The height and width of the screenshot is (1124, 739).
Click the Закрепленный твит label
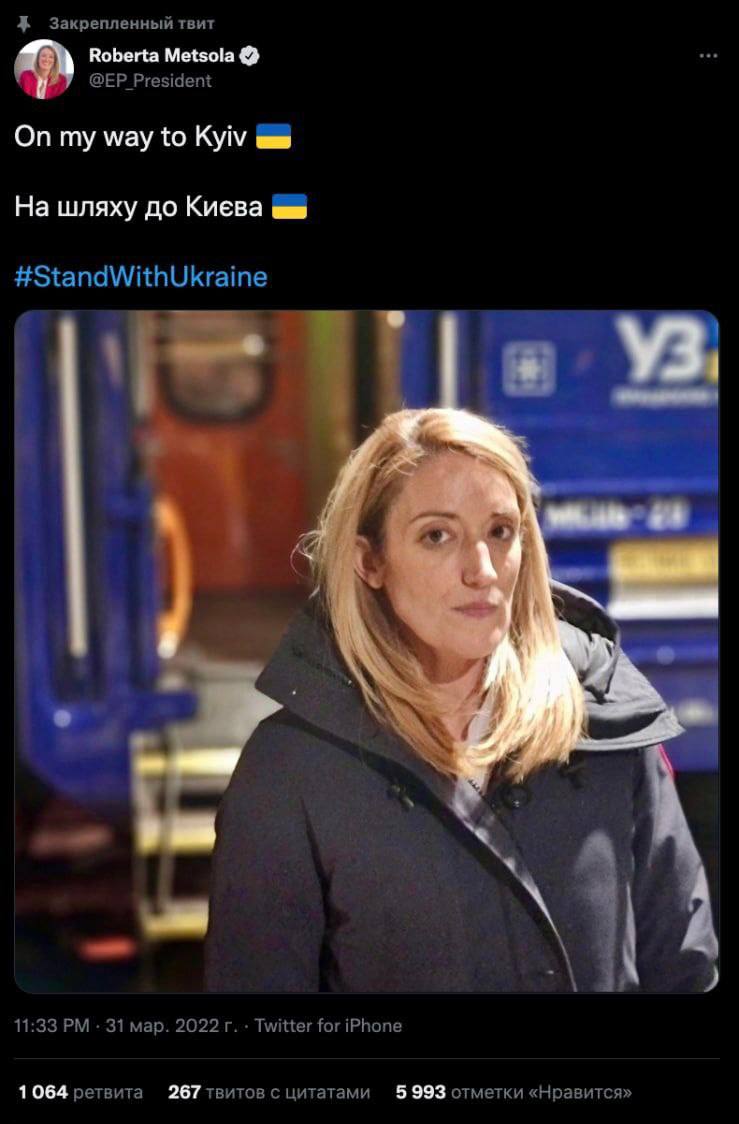pos(132,24)
